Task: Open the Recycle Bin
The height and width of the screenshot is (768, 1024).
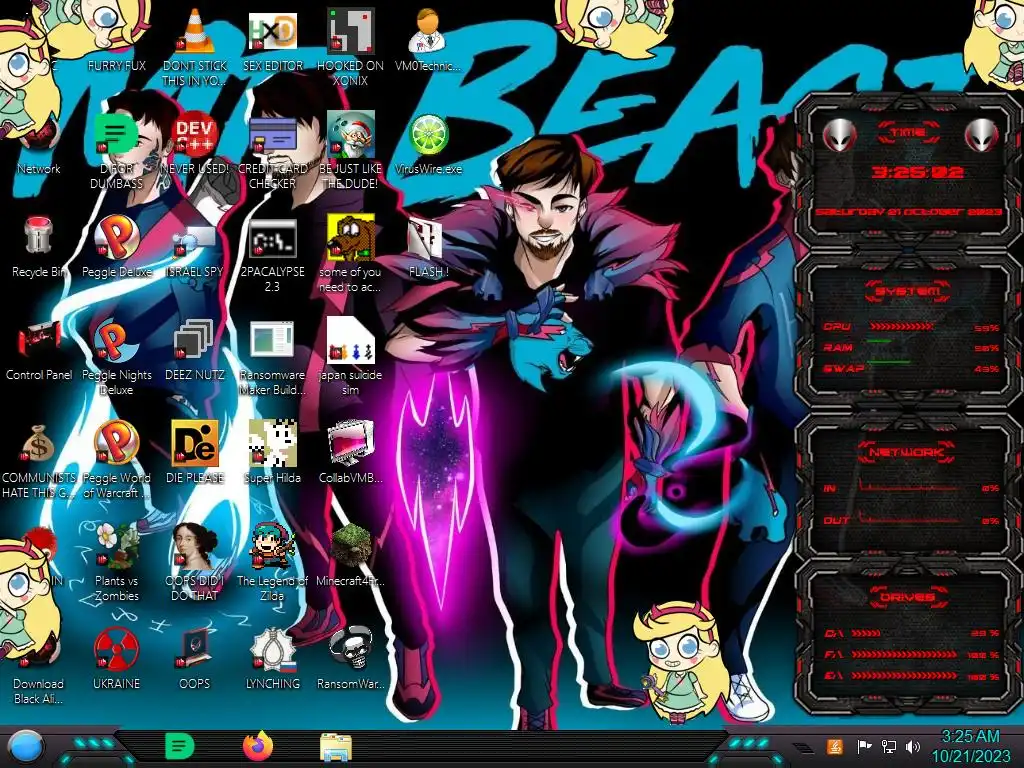Action: click(x=39, y=236)
